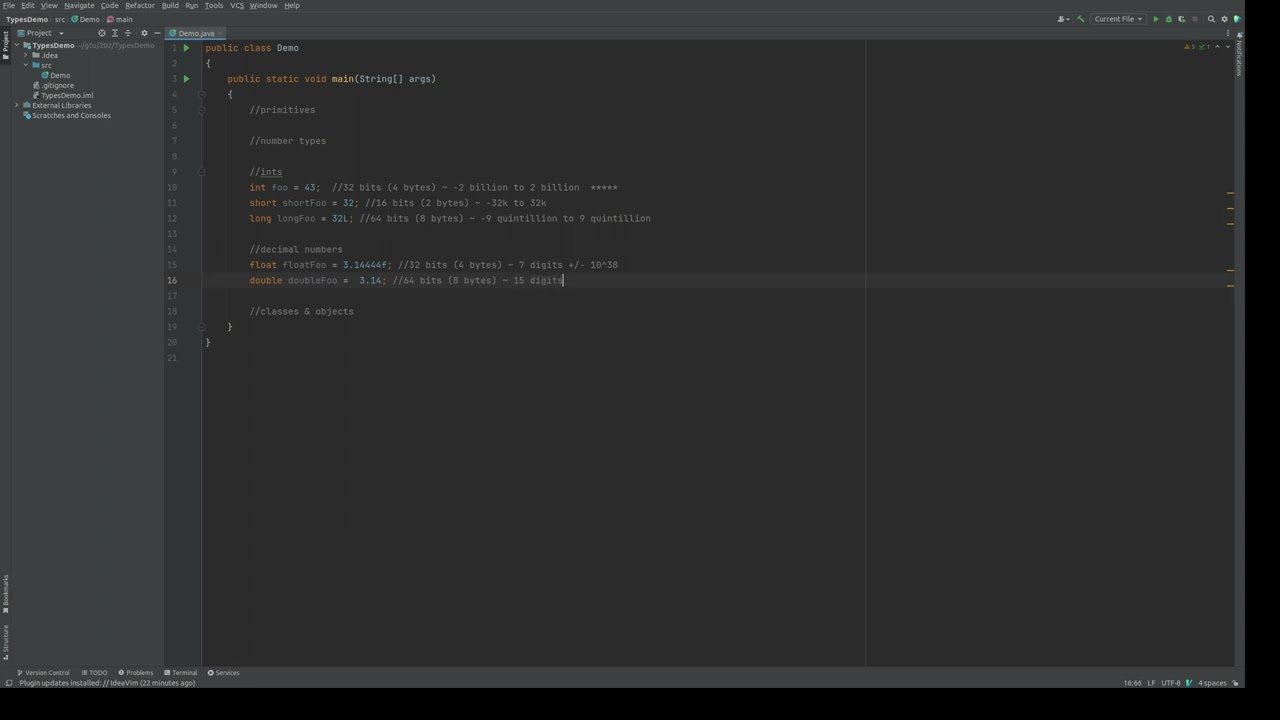Toggle fold marker at line 5 comment

coord(201,110)
